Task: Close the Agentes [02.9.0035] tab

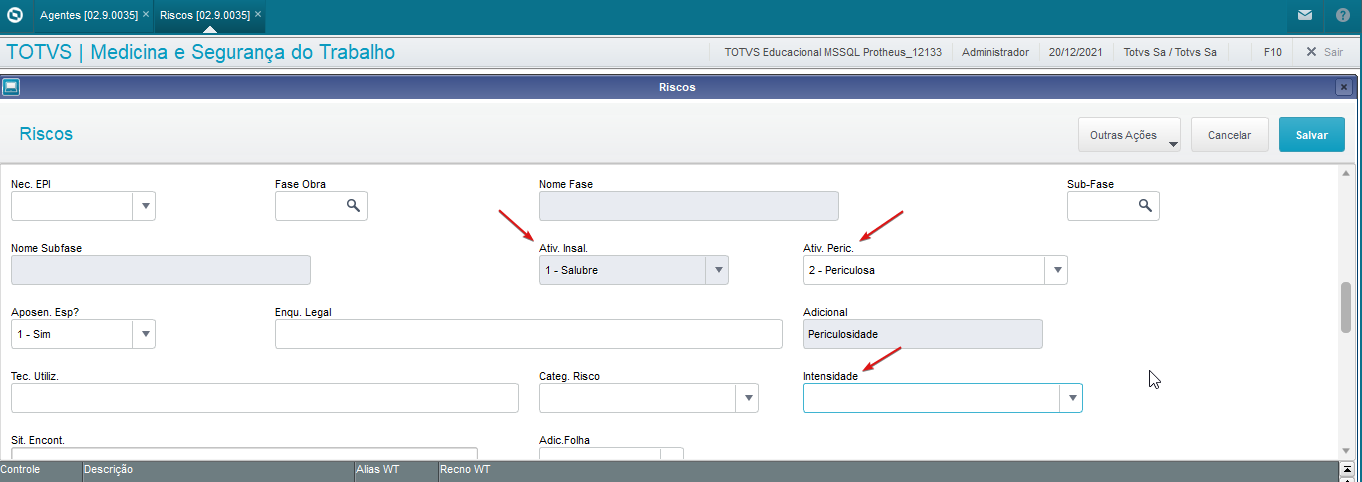Action: (146, 15)
